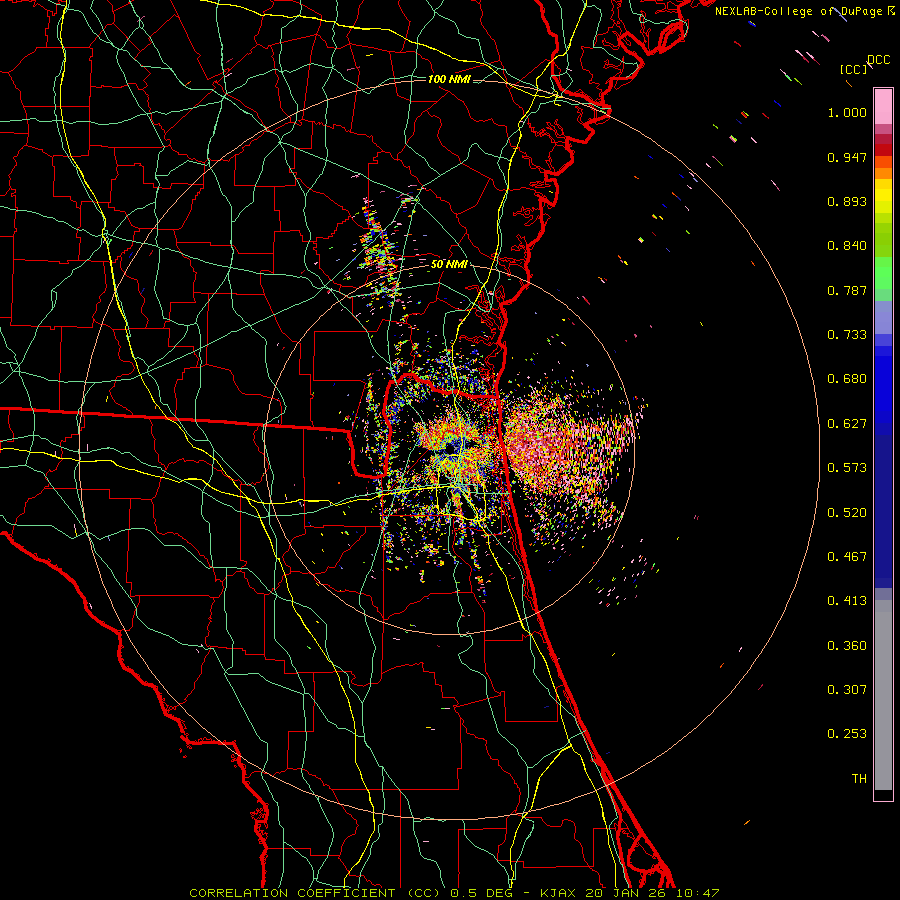Screen dimensions: 900x900
Task: Click the 0.893 legend value
Action: pos(847,201)
